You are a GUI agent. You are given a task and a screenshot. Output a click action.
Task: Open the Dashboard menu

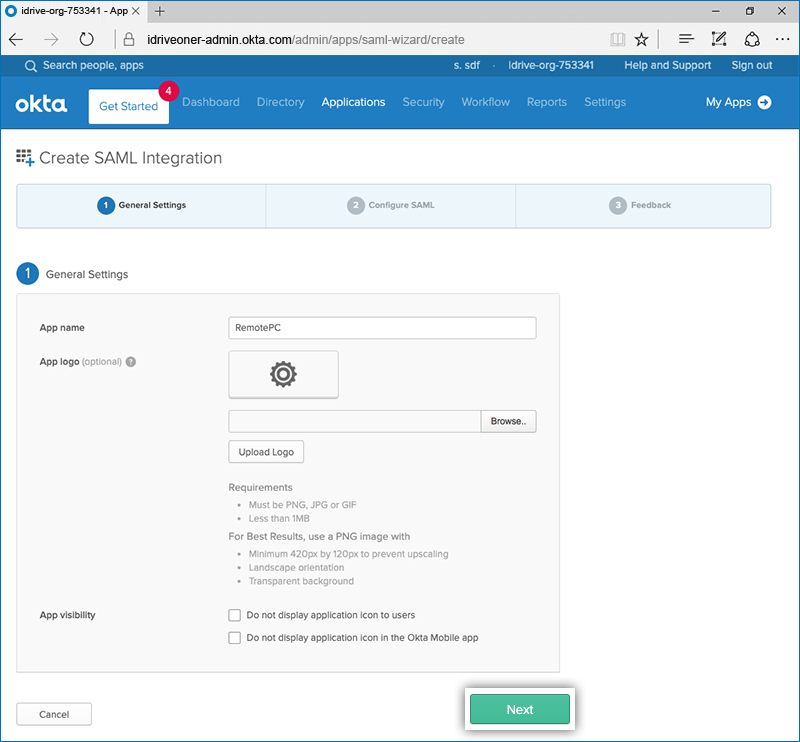[211, 102]
